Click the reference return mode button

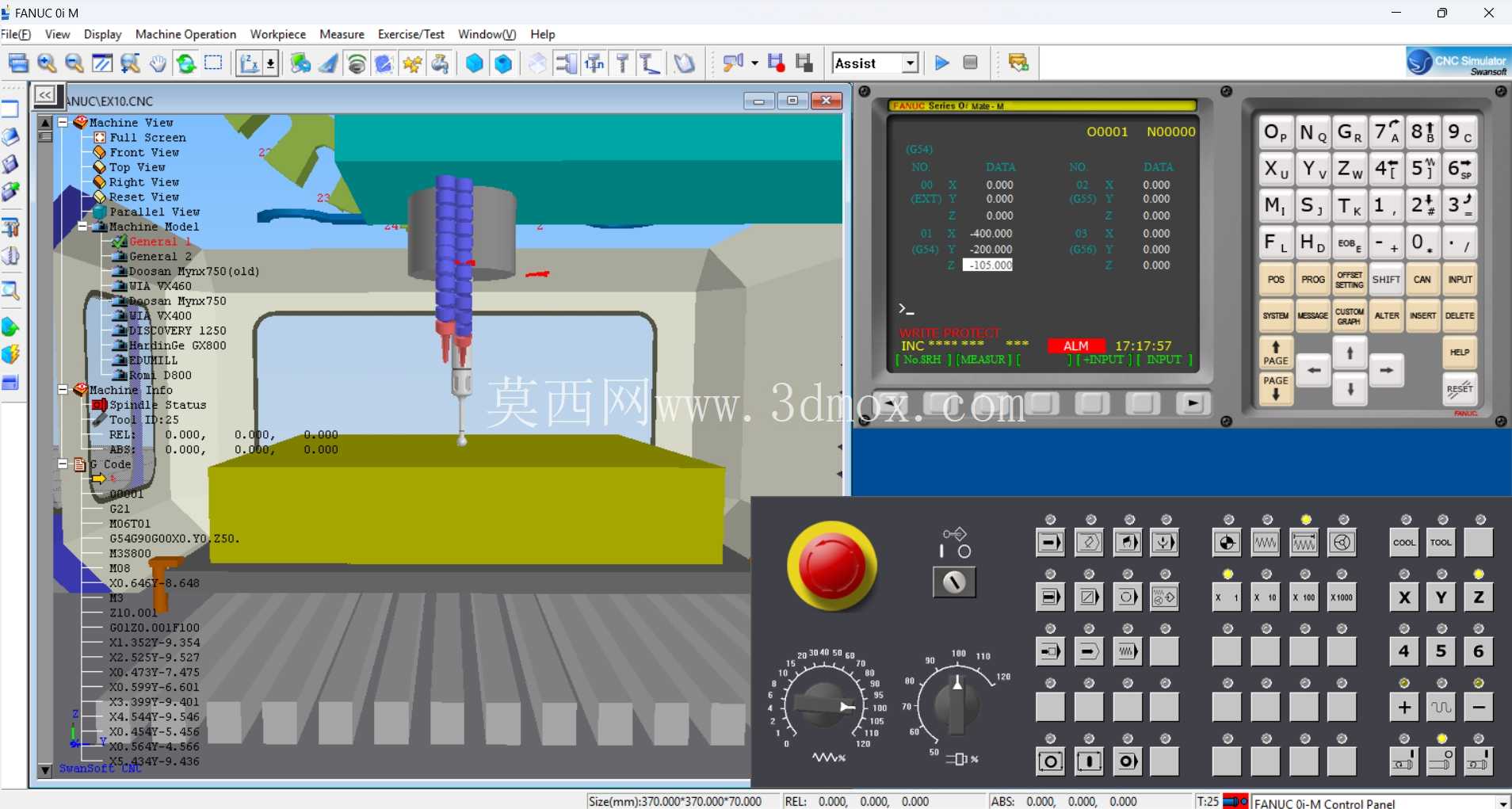pos(1227,543)
